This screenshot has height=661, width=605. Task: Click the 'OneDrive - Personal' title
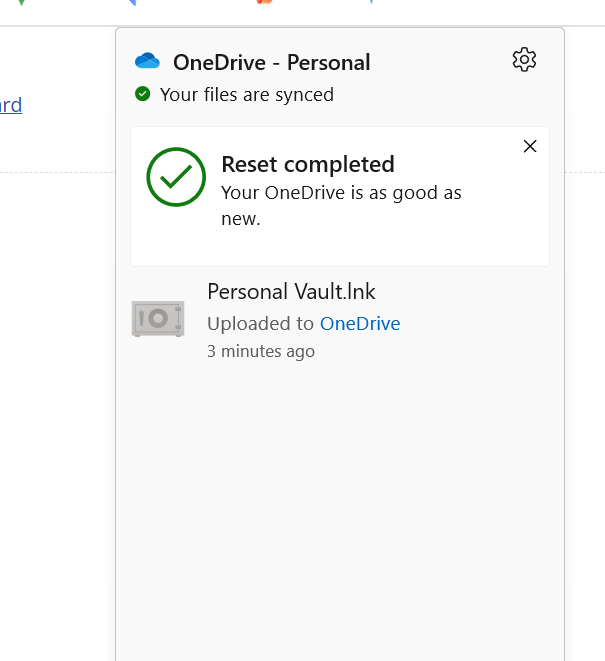pos(272,62)
